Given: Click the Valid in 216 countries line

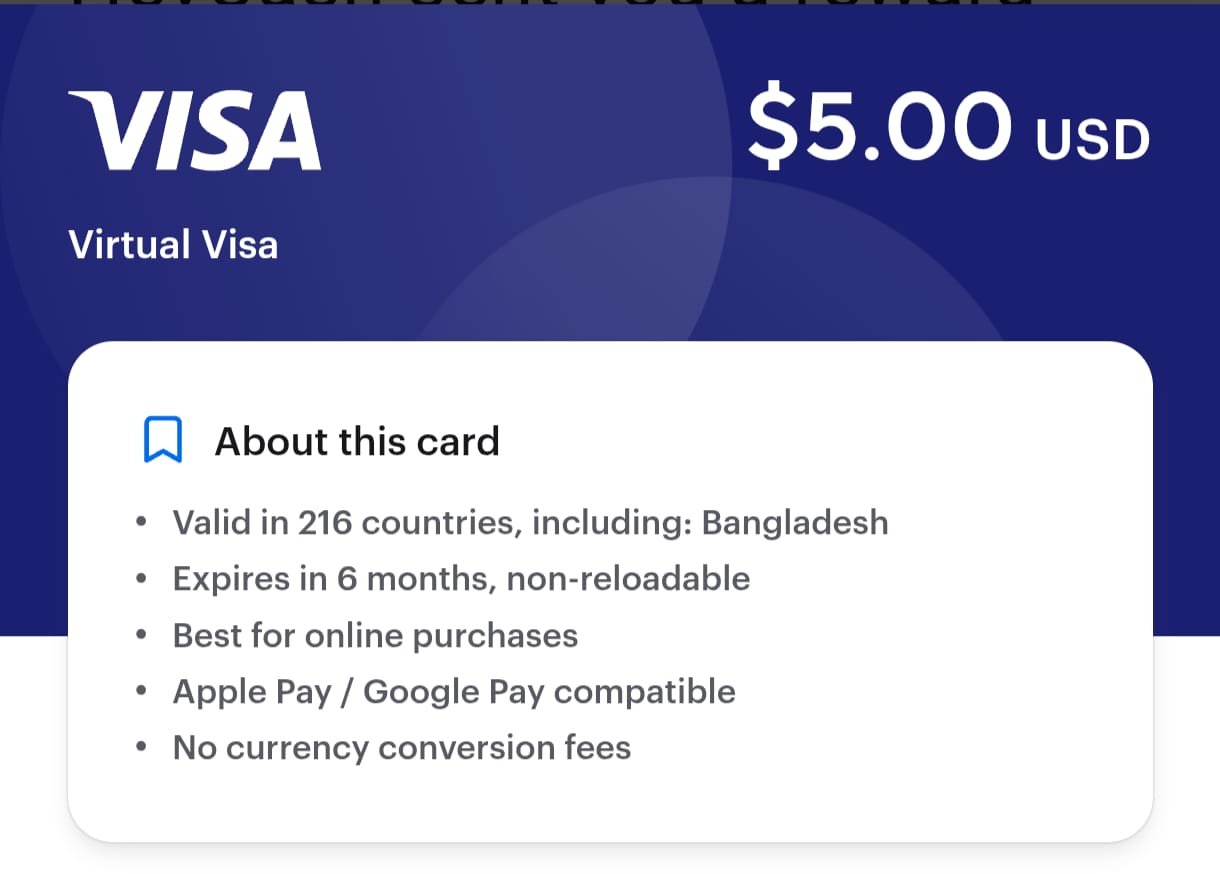Looking at the screenshot, I should [x=530, y=522].
